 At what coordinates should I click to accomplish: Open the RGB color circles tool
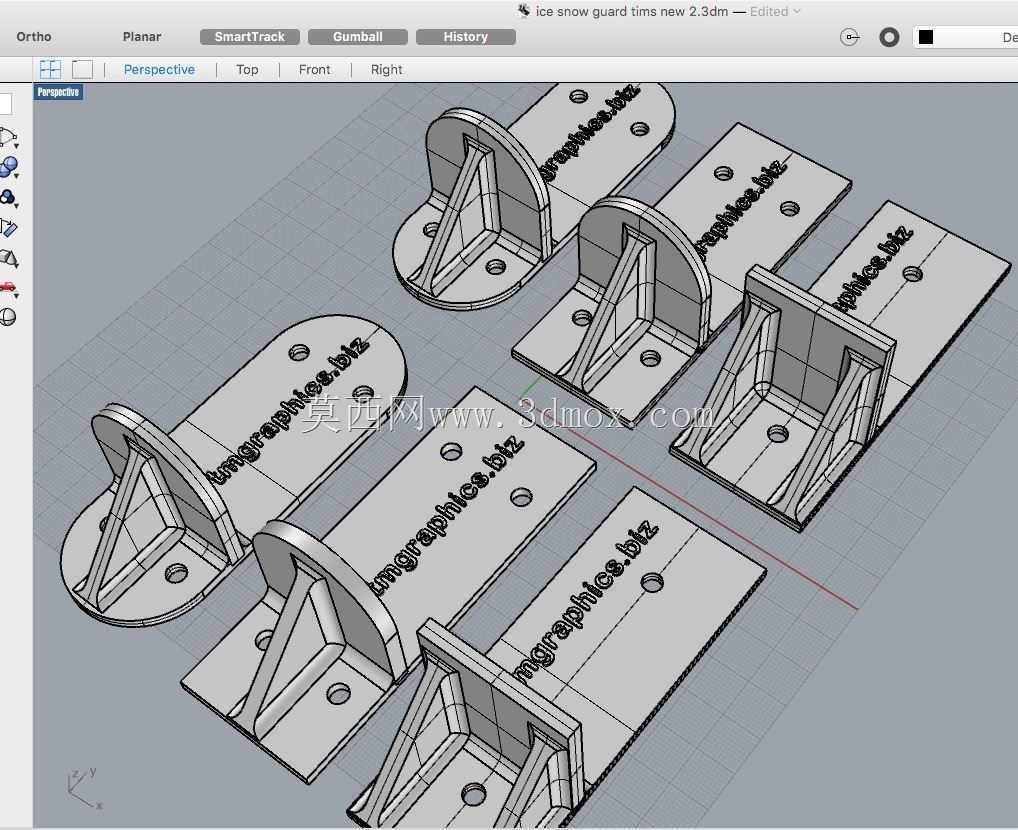click(x=8, y=197)
